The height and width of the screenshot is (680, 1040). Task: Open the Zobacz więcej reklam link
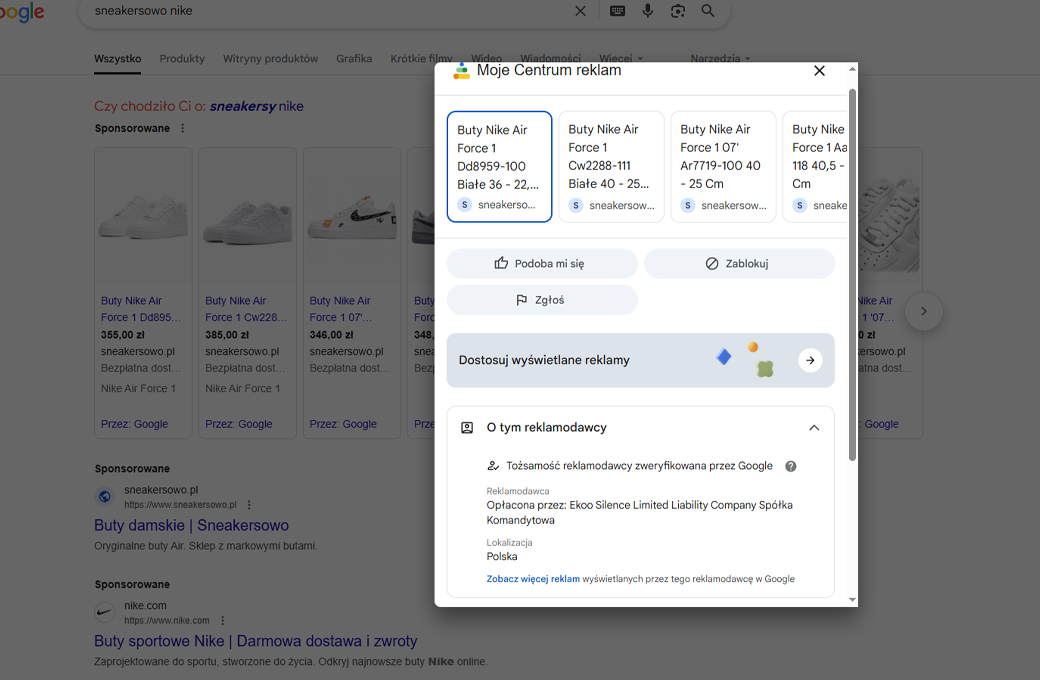coord(533,578)
